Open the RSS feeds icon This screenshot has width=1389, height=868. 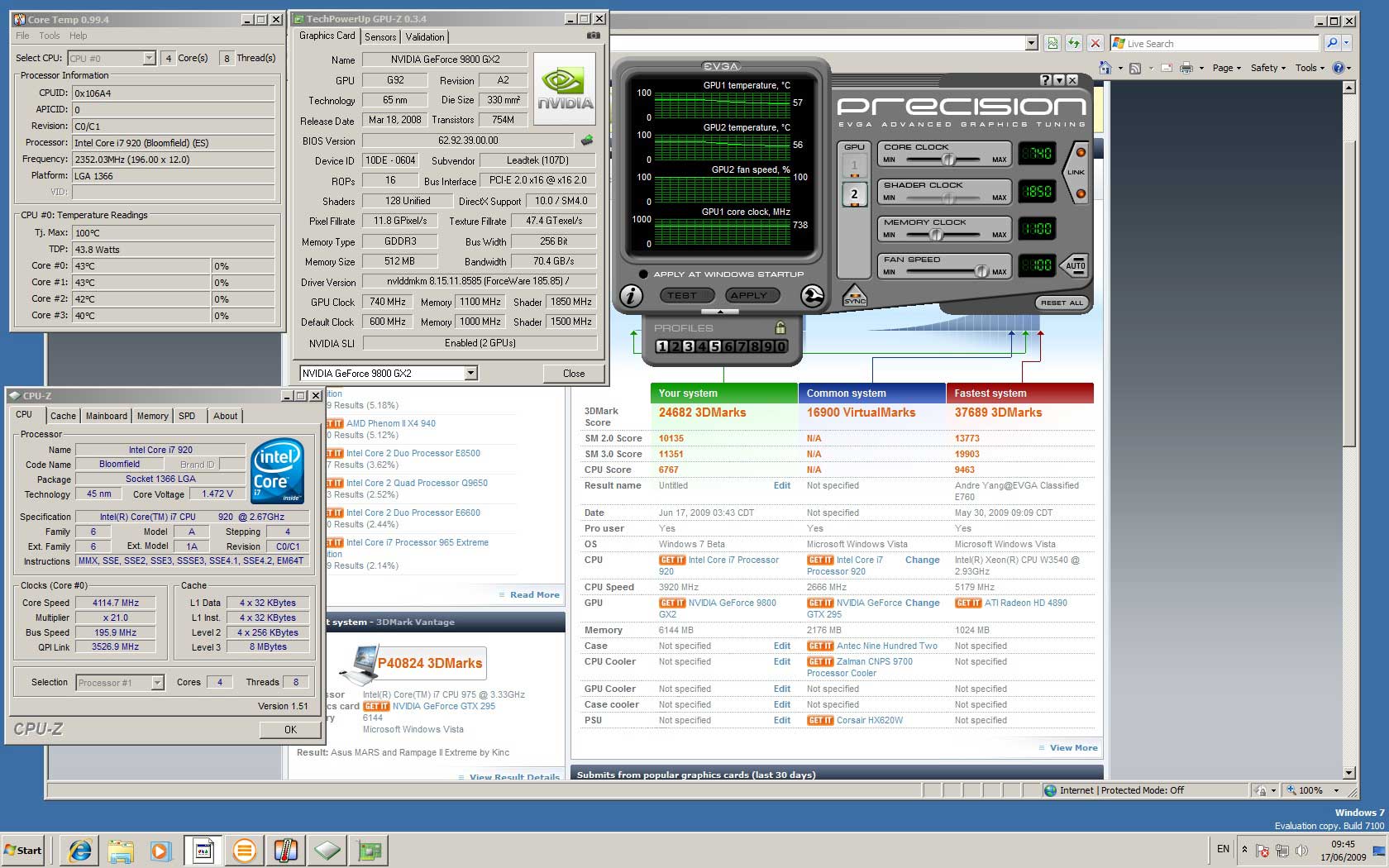pyautogui.click(x=1135, y=68)
